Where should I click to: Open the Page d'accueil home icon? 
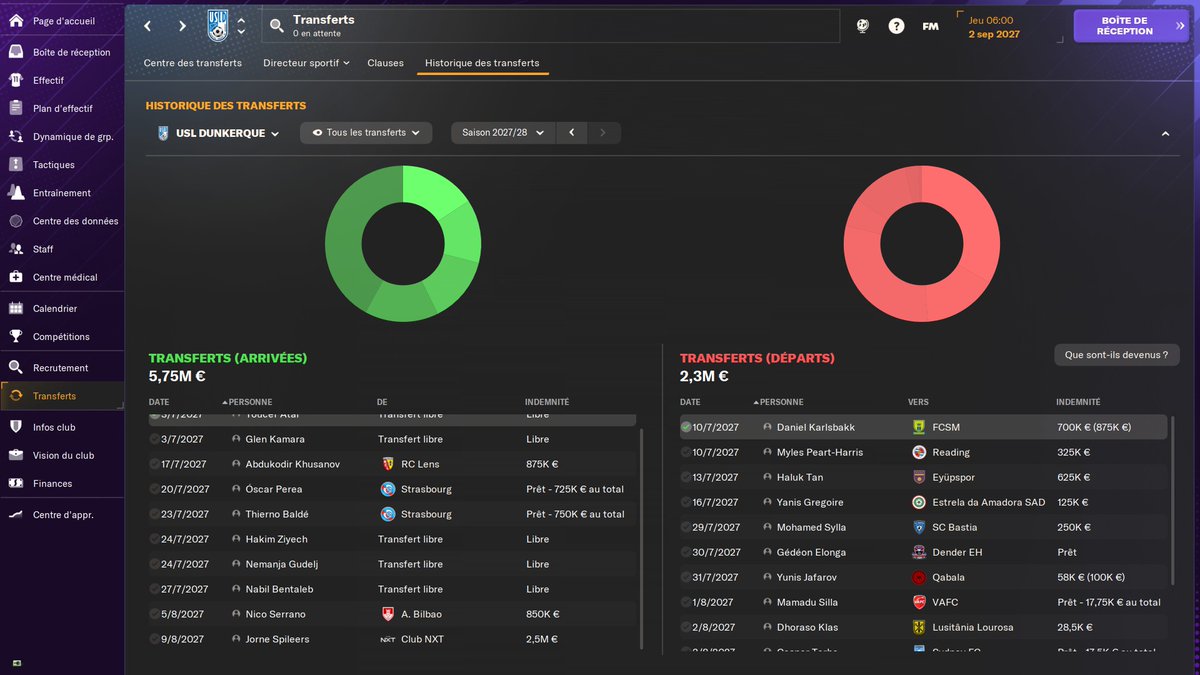point(16,20)
